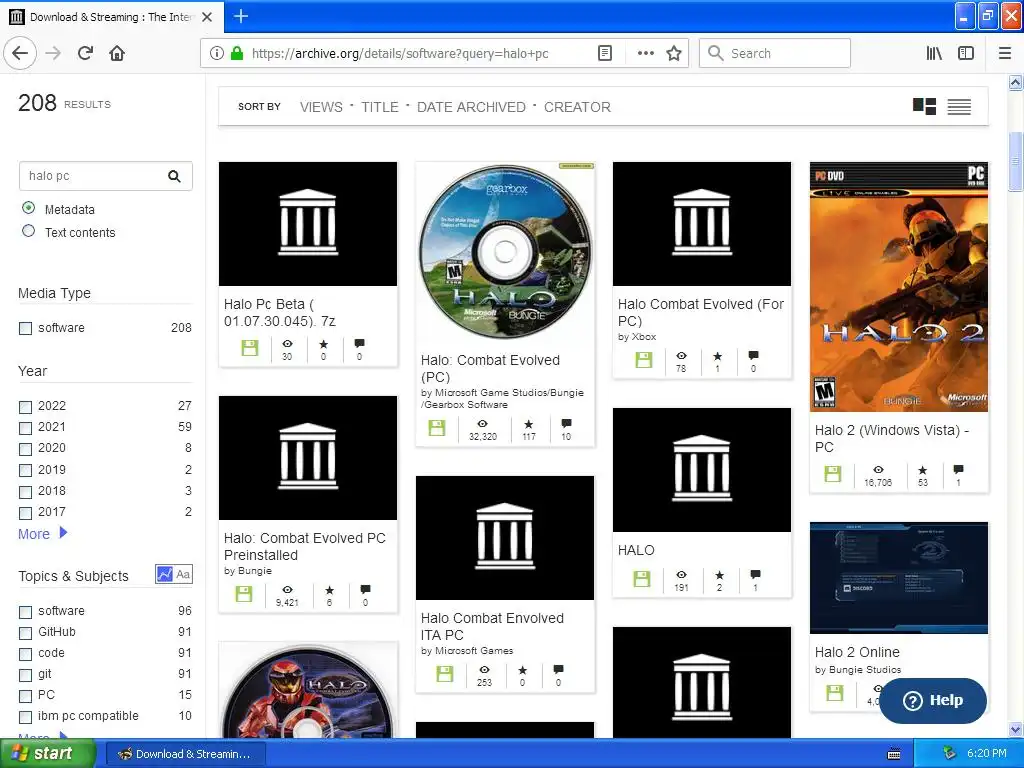Close the Download & Streaming tab
The height and width of the screenshot is (768, 1024).
point(207,17)
